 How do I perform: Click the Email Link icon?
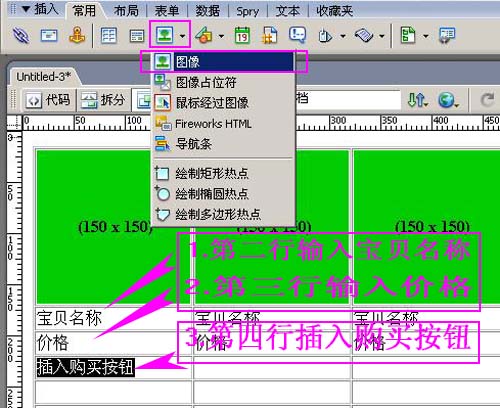49,35
